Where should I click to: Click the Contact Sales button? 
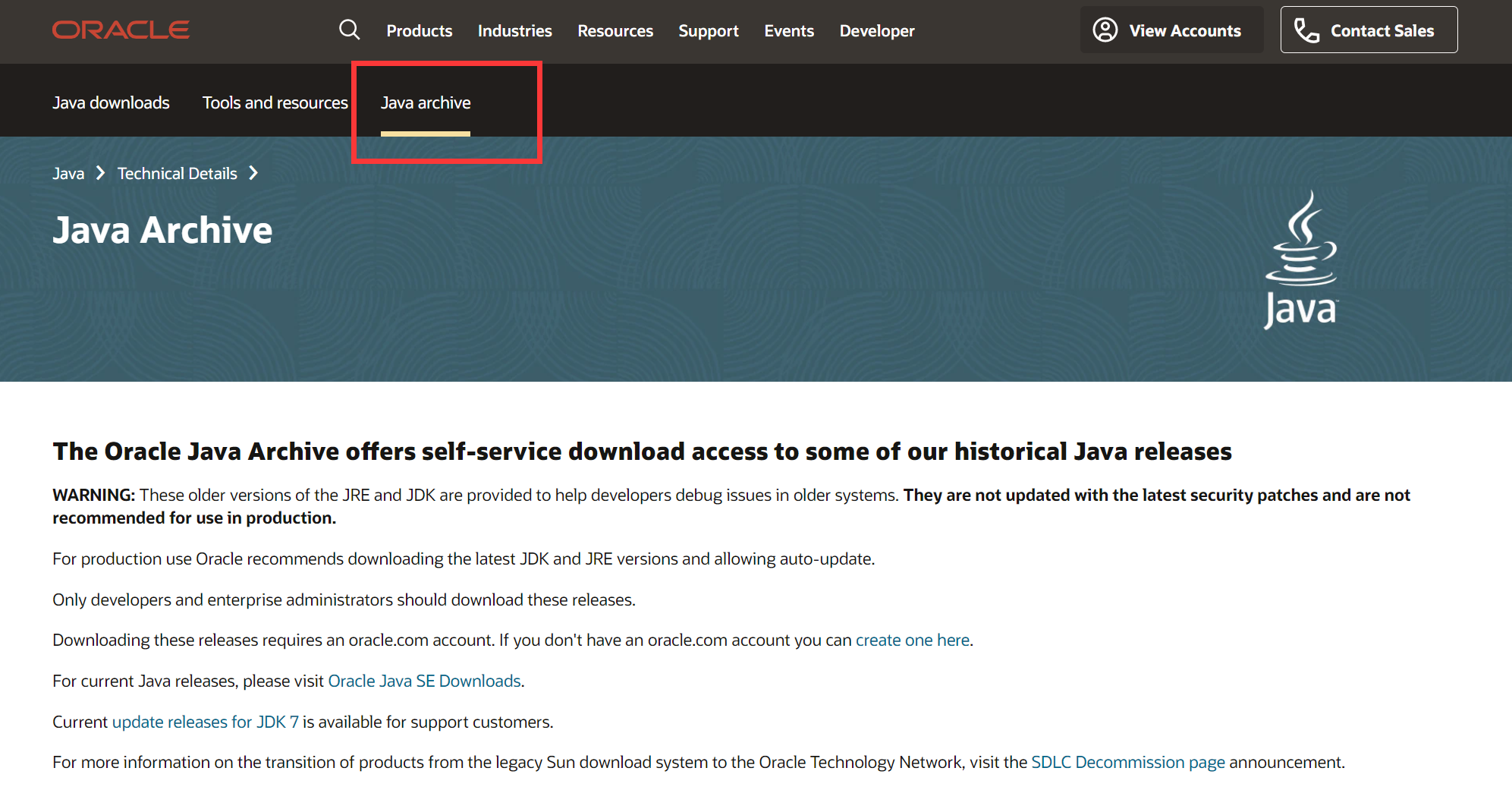(x=1369, y=30)
